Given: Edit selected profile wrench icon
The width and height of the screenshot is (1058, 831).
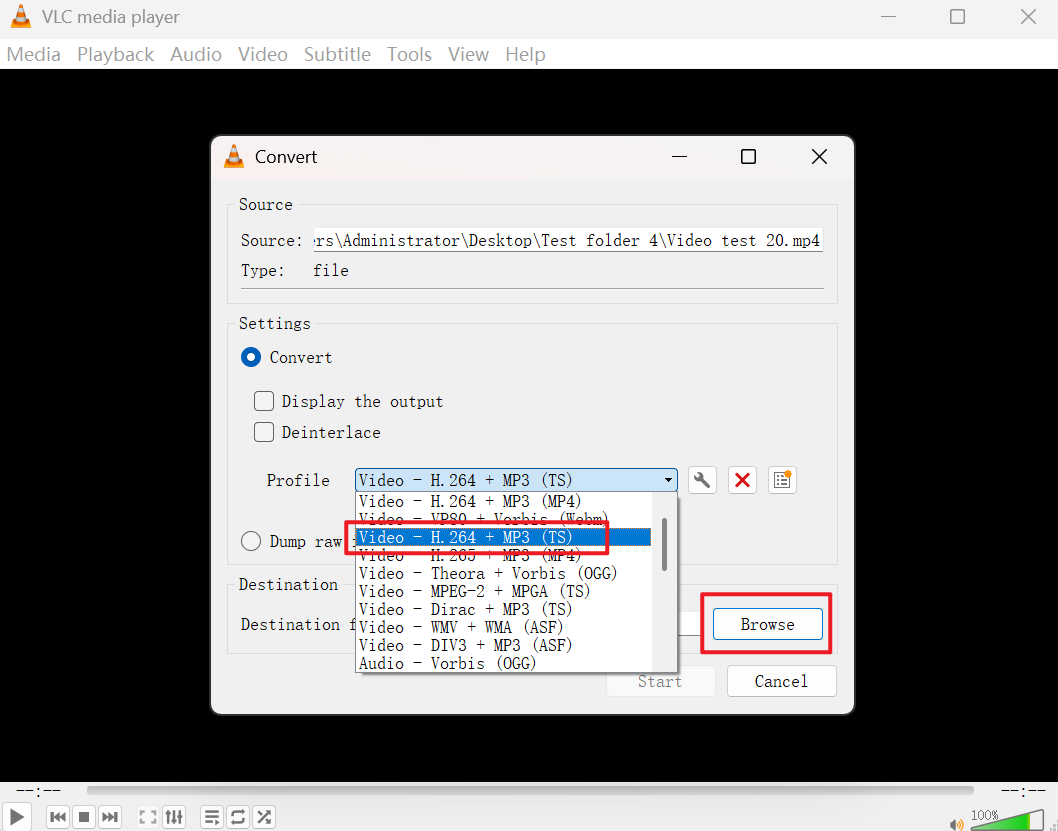Looking at the screenshot, I should pyautogui.click(x=702, y=480).
